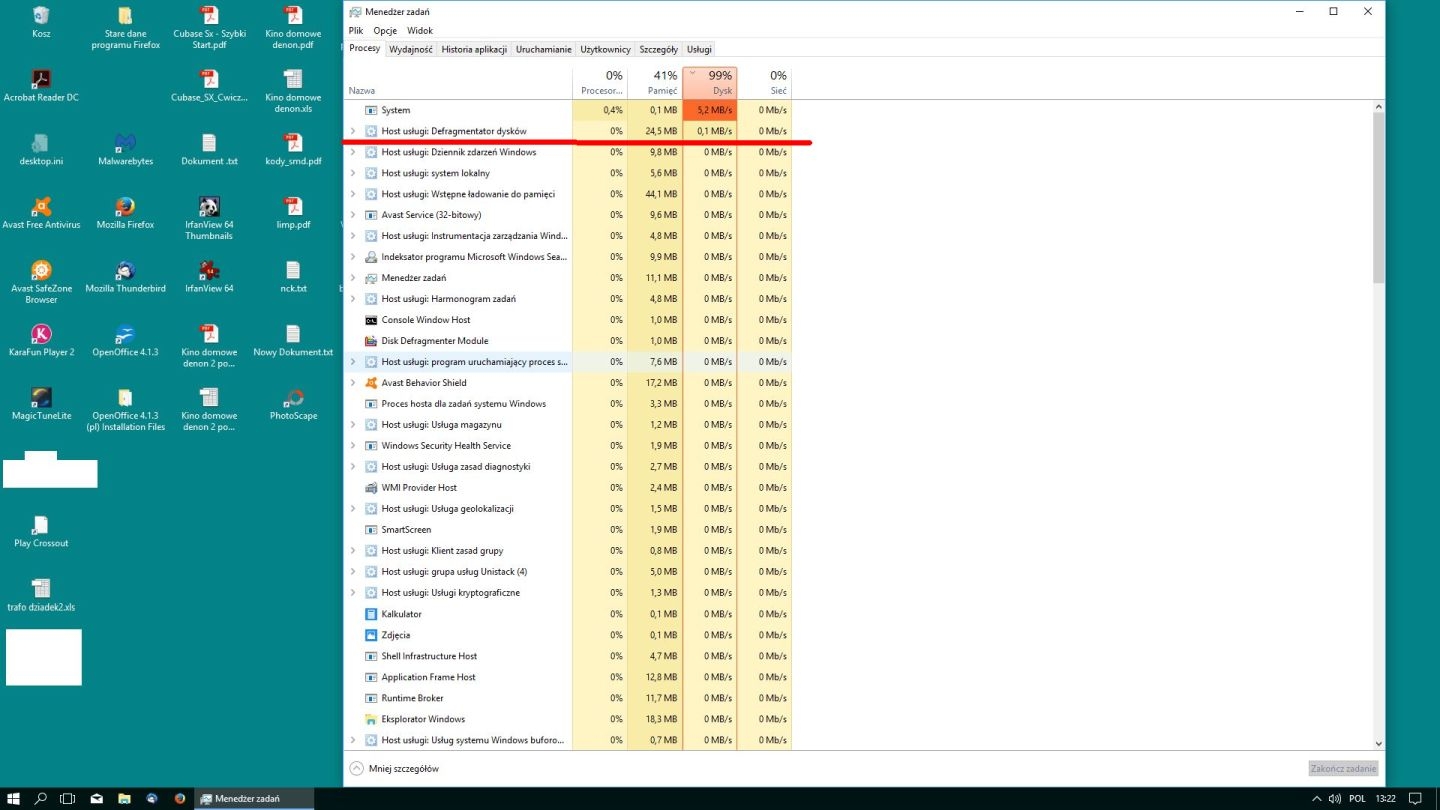Select the Malwarebytes desktop icon
Viewport: 1440px width, 810px height.
125,149
